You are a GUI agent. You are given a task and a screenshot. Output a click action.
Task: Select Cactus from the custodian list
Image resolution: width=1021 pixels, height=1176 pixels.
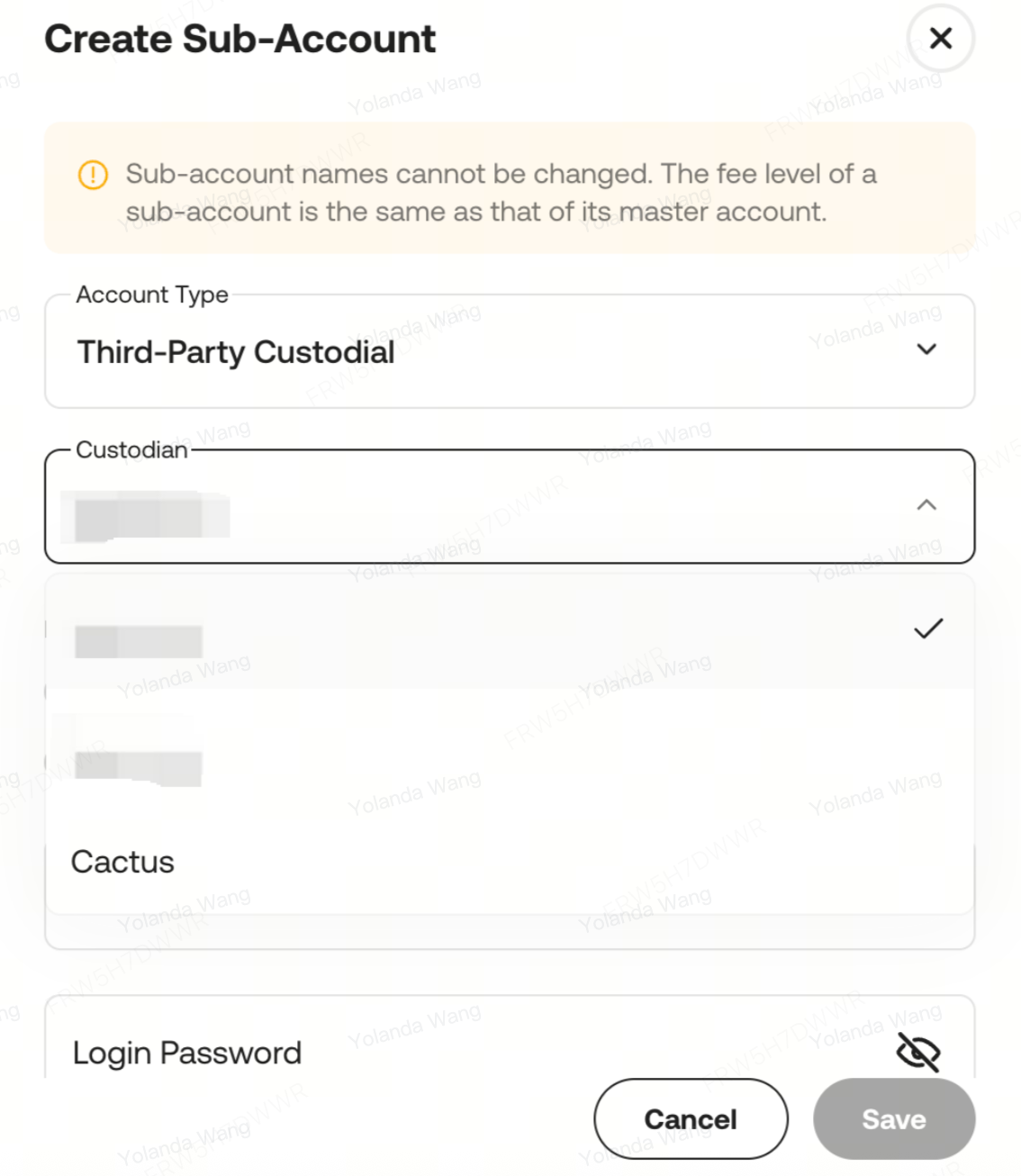click(x=123, y=862)
